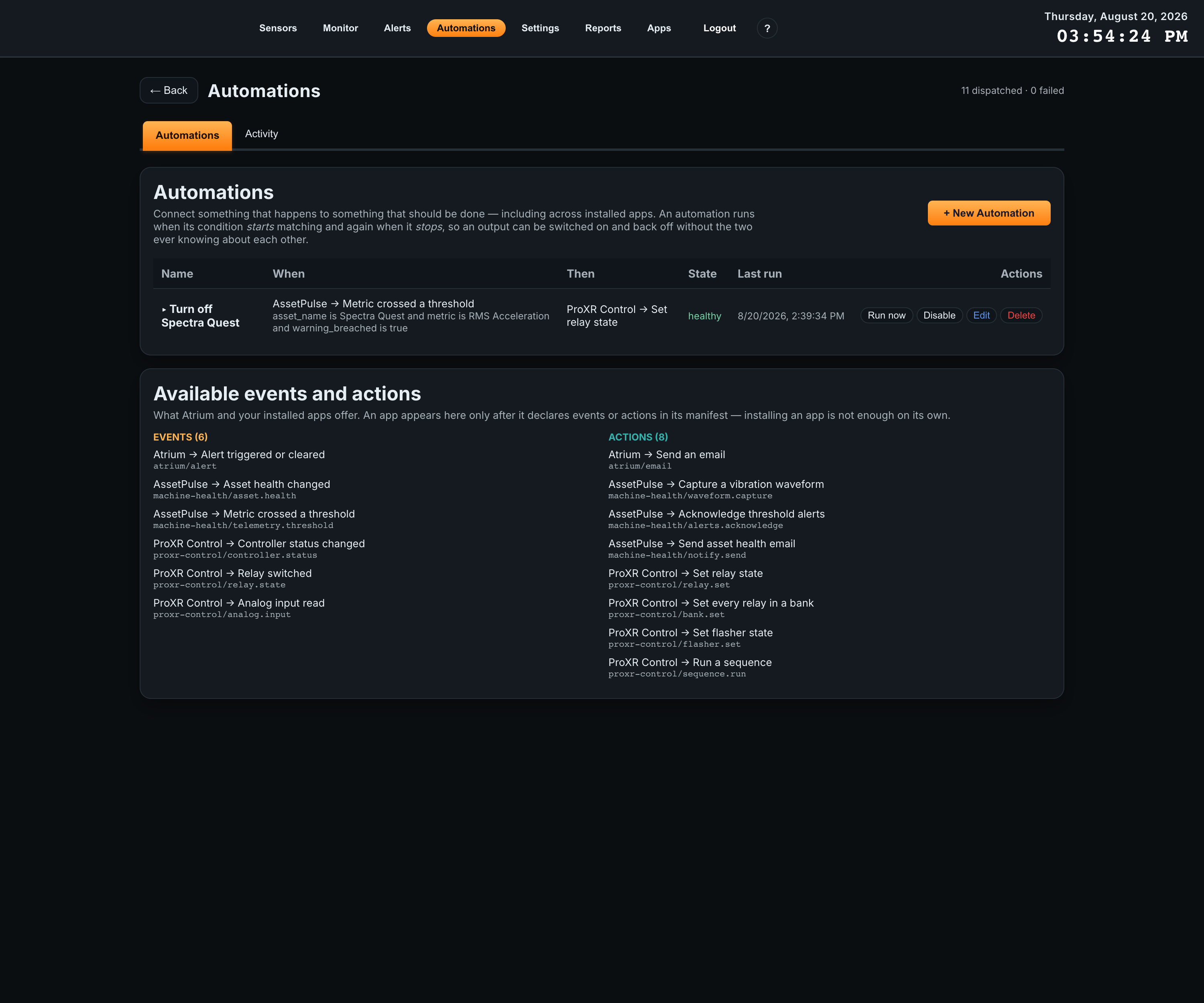Click the proxr-control/sequence.run identifier
This screenshot has width=1204, height=1003.
click(x=677, y=674)
